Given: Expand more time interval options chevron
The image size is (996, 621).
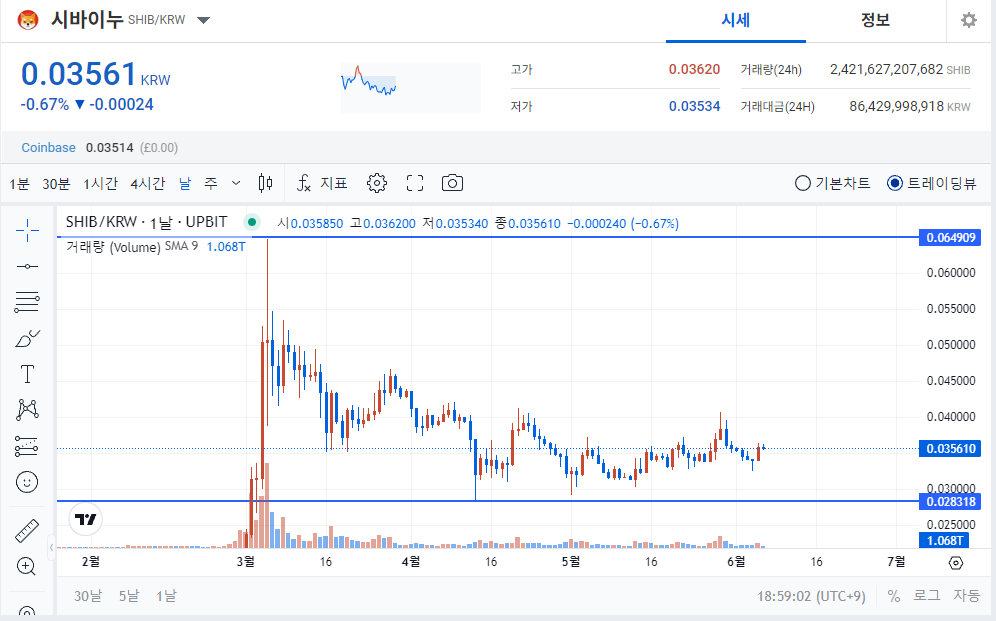Looking at the screenshot, I should tap(236, 184).
